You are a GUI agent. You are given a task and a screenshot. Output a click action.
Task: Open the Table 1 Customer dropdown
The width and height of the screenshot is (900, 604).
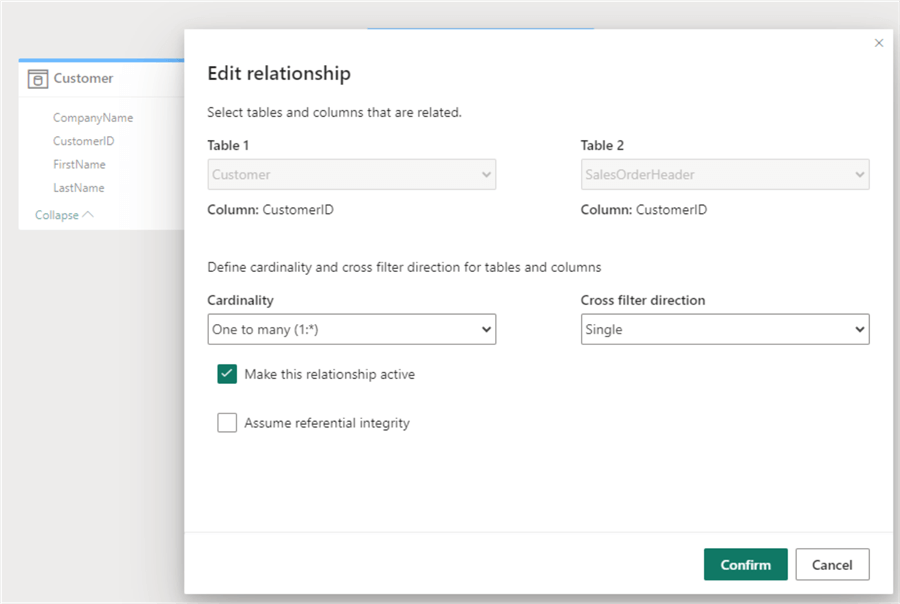point(351,175)
